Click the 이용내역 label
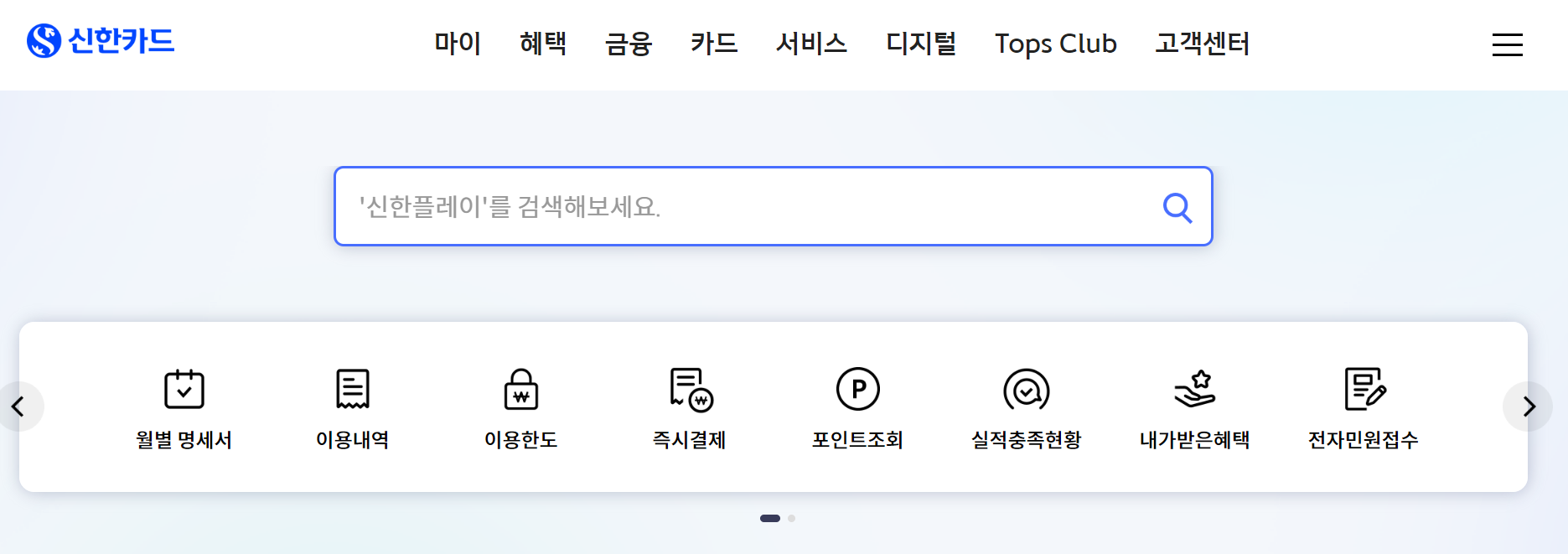The height and width of the screenshot is (554, 1568). 353,440
